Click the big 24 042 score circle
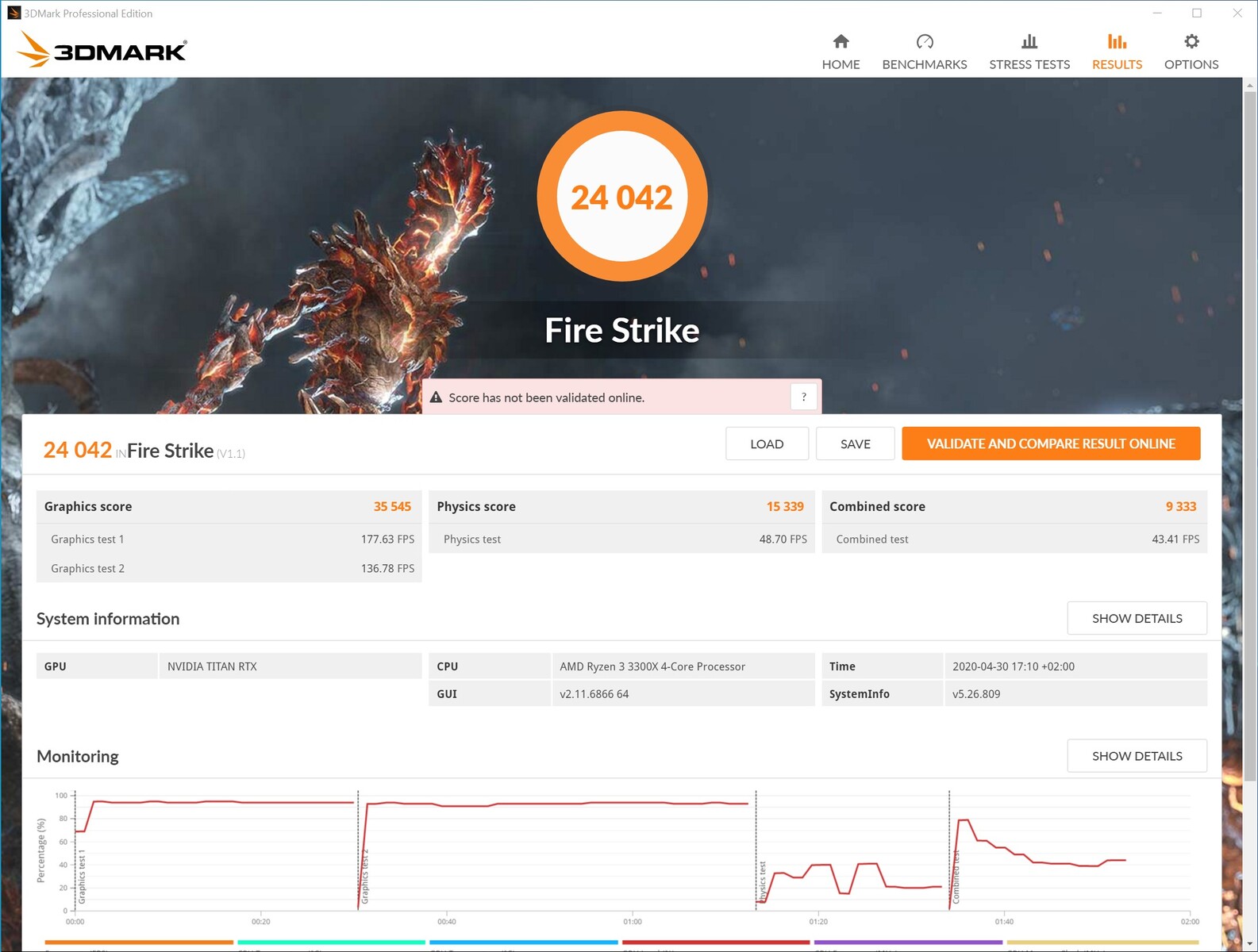This screenshot has height=952, width=1258. (x=622, y=197)
